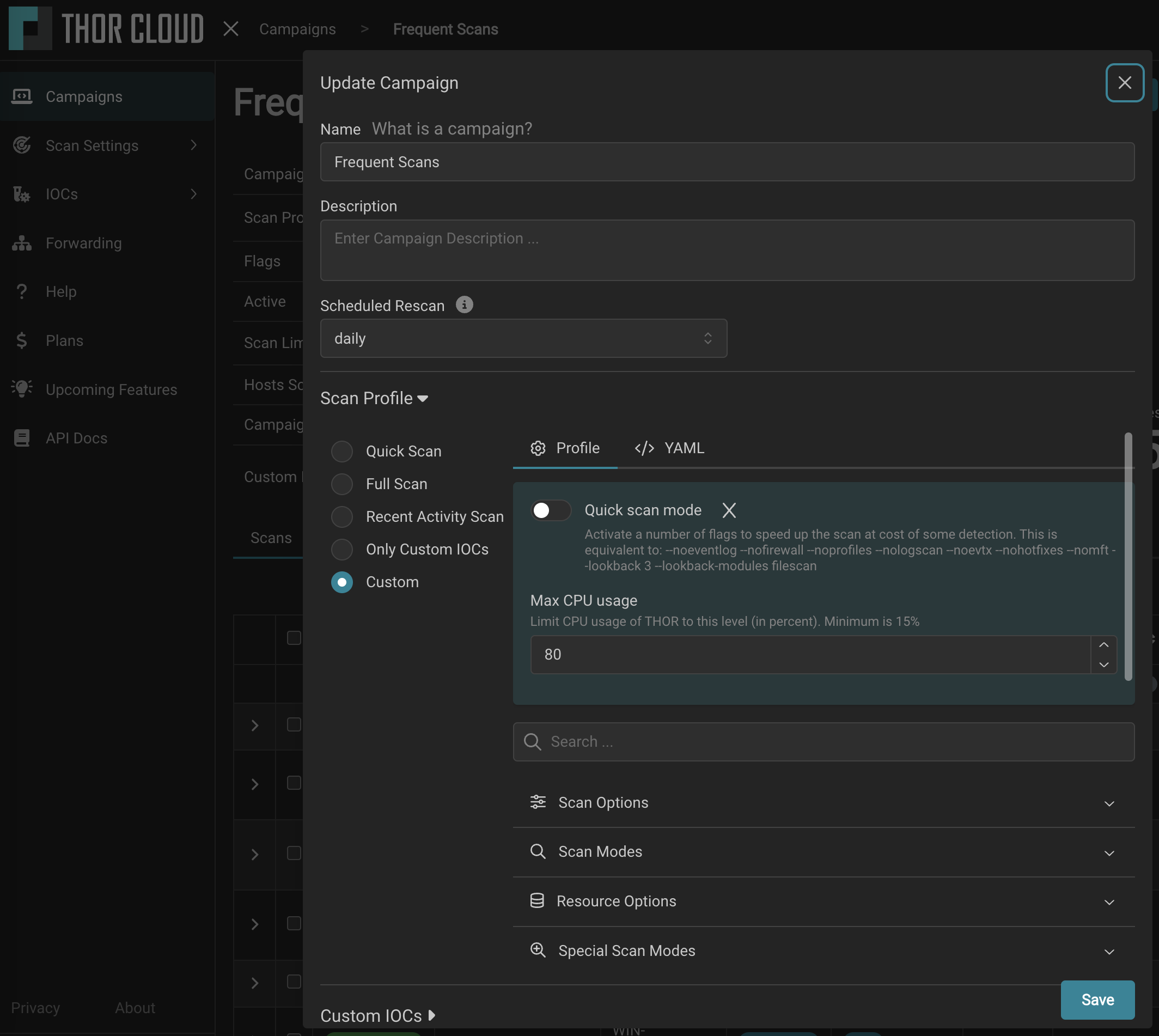Open the Upcoming Features lightbulb item
The width and height of the screenshot is (1159, 1036).
click(22, 389)
